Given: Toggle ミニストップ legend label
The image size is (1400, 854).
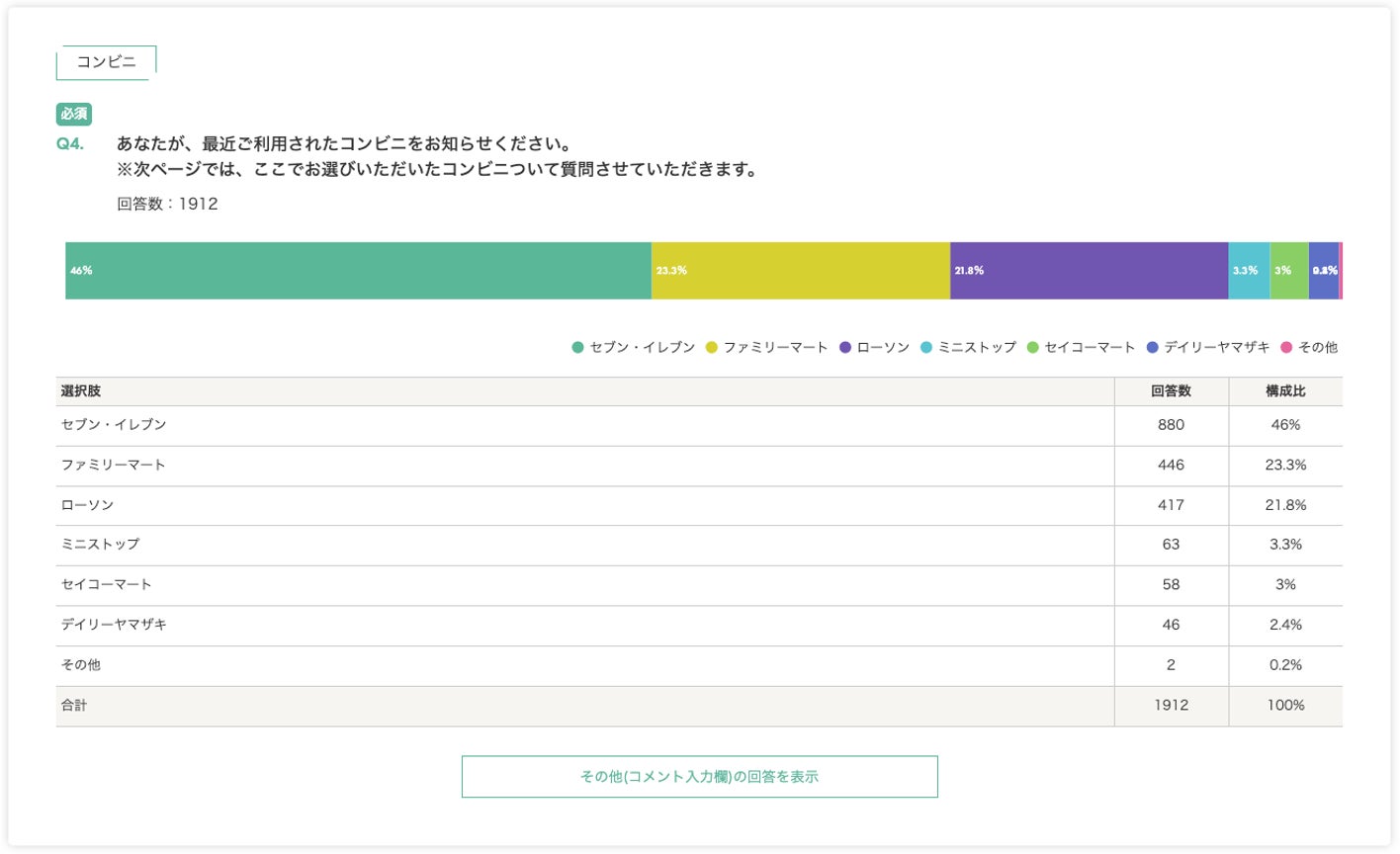Looking at the screenshot, I should pos(978,347).
